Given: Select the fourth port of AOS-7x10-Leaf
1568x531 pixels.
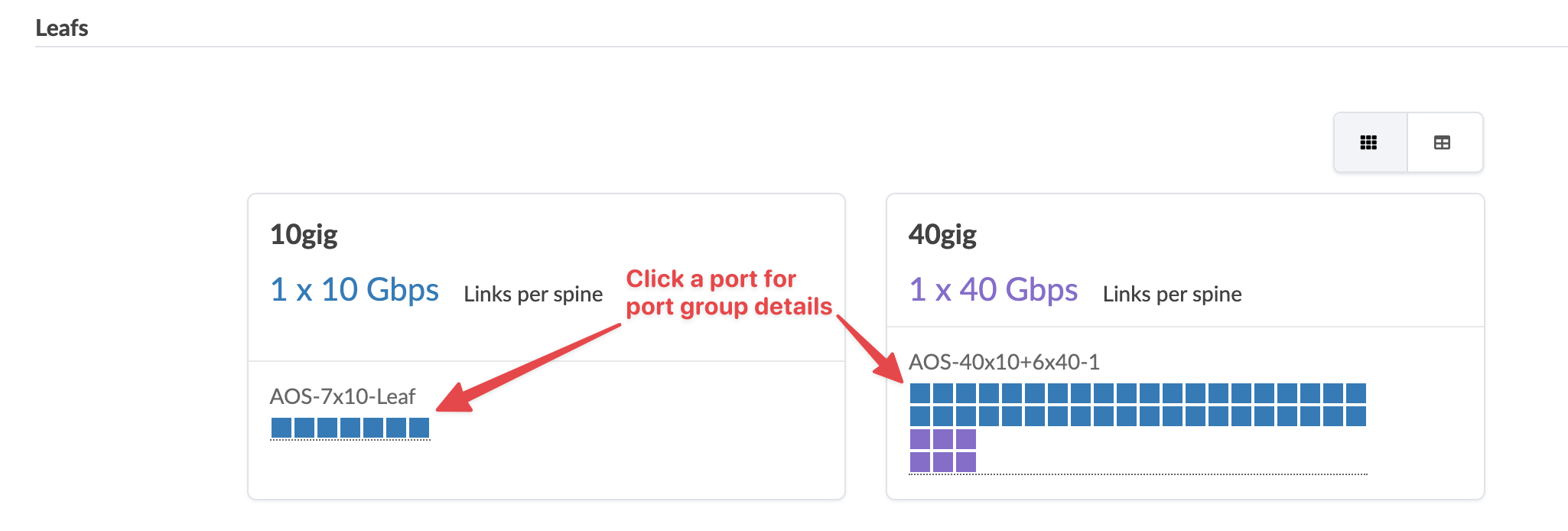Looking at the screenshot, I should point(350,428).
